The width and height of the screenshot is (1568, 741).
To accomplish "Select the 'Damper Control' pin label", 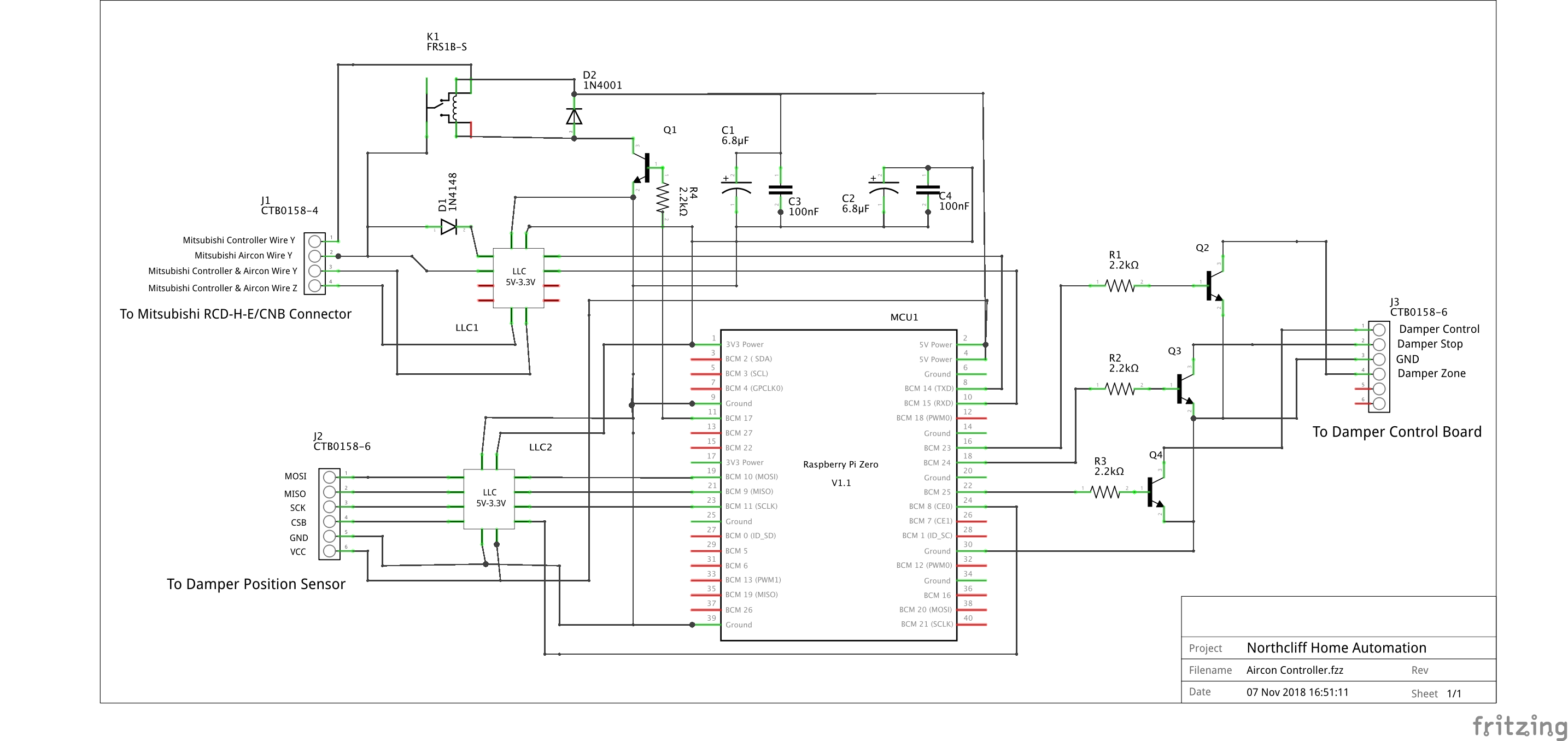I will pyautogui.click(x=1439, y=329).
